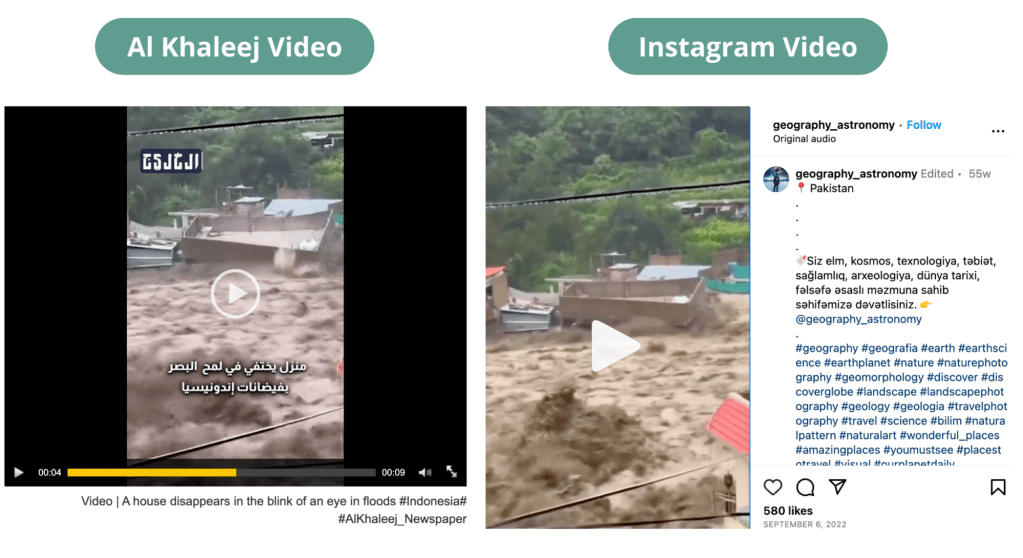
Task: Save the post with the bookmark icon
Action: [998, 487]
